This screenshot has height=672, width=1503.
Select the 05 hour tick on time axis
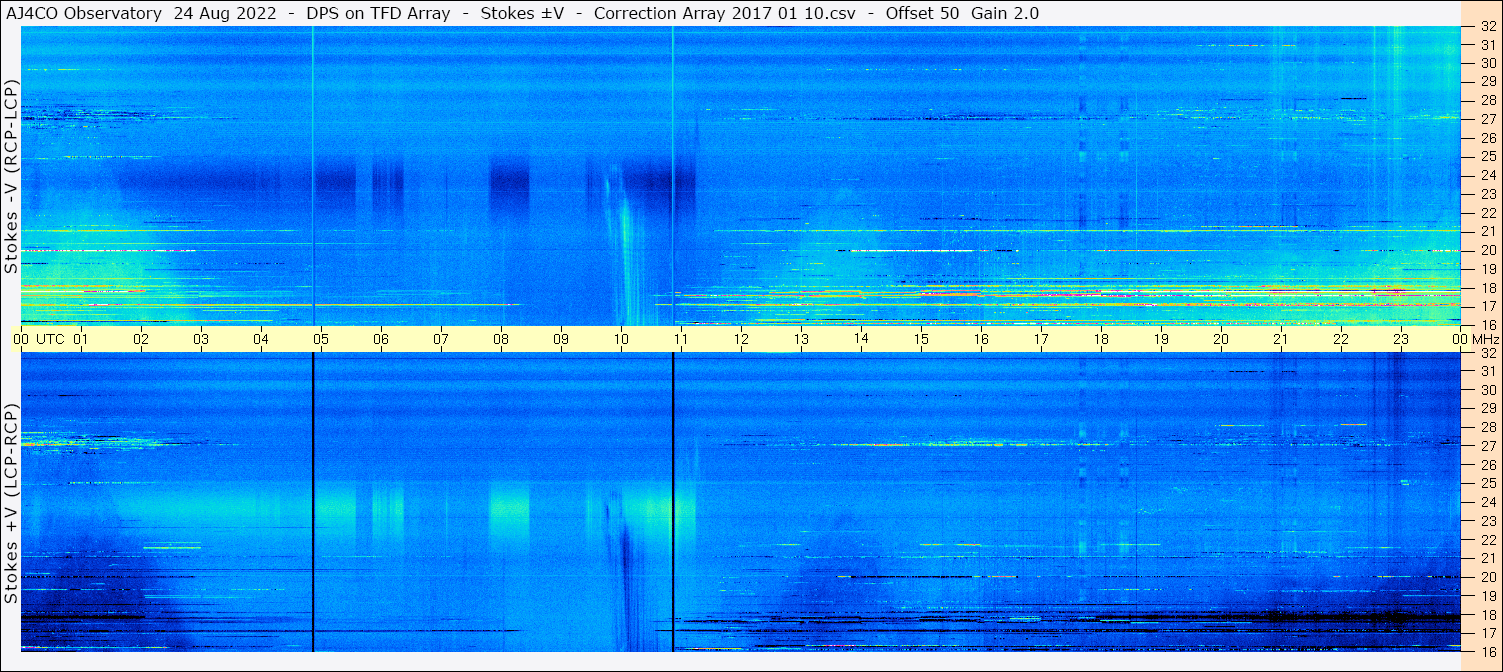(x=321, y=339)
